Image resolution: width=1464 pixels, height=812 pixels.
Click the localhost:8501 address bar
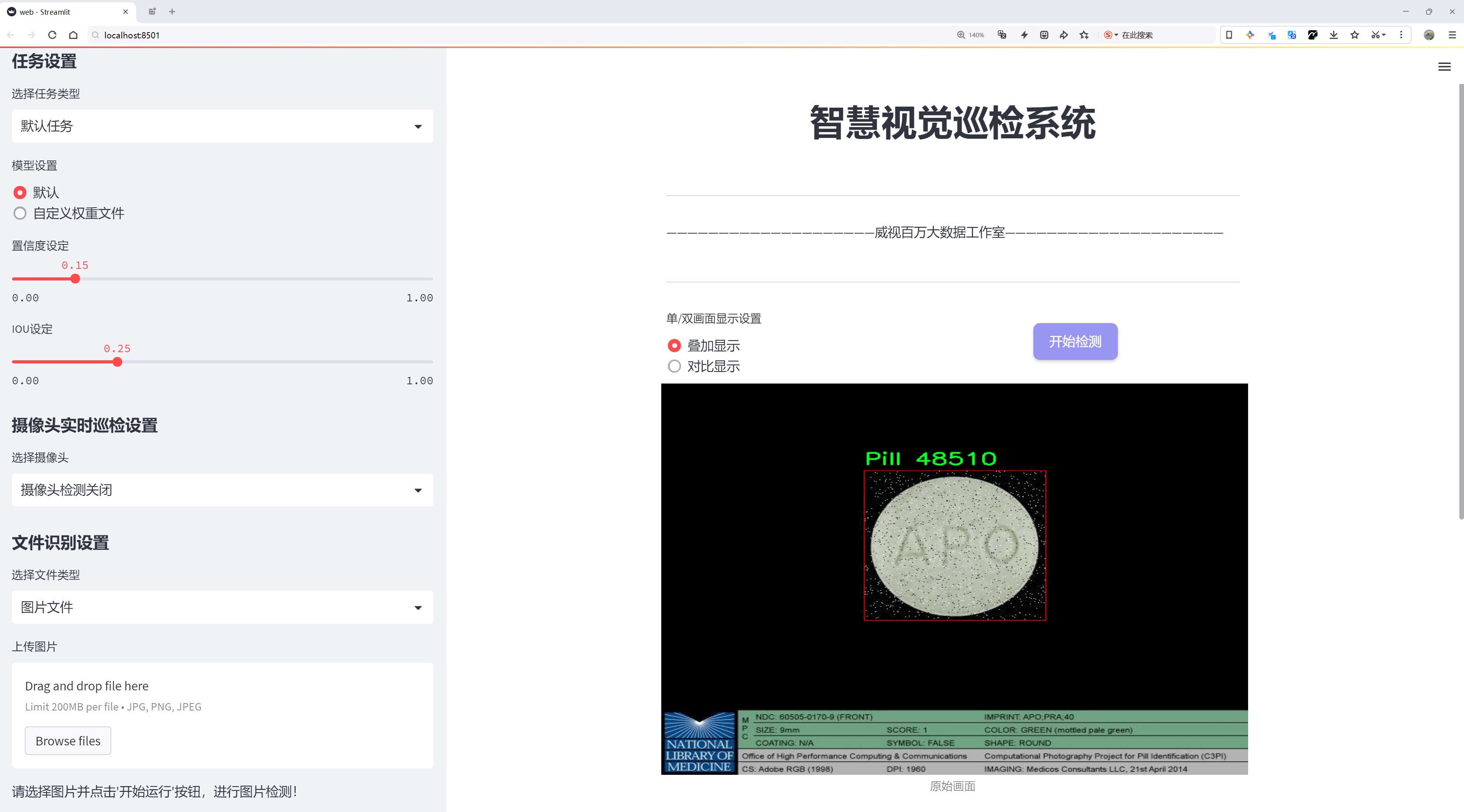pos(512,35)
